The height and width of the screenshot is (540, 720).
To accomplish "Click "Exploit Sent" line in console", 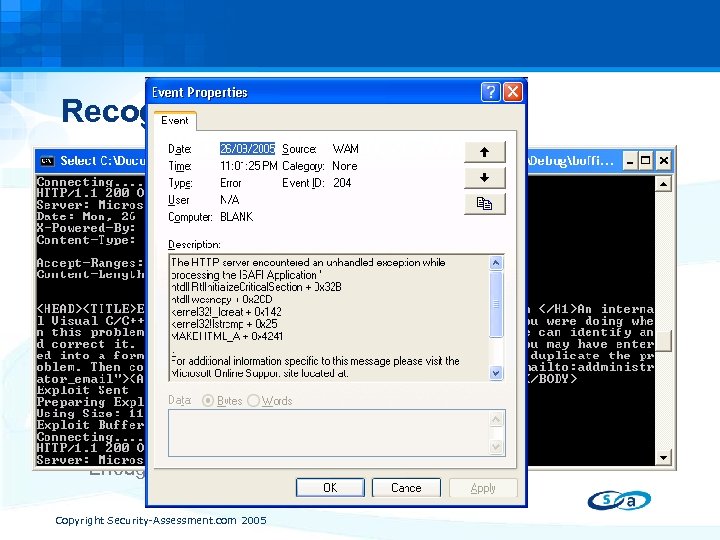I will pos(83,390).
